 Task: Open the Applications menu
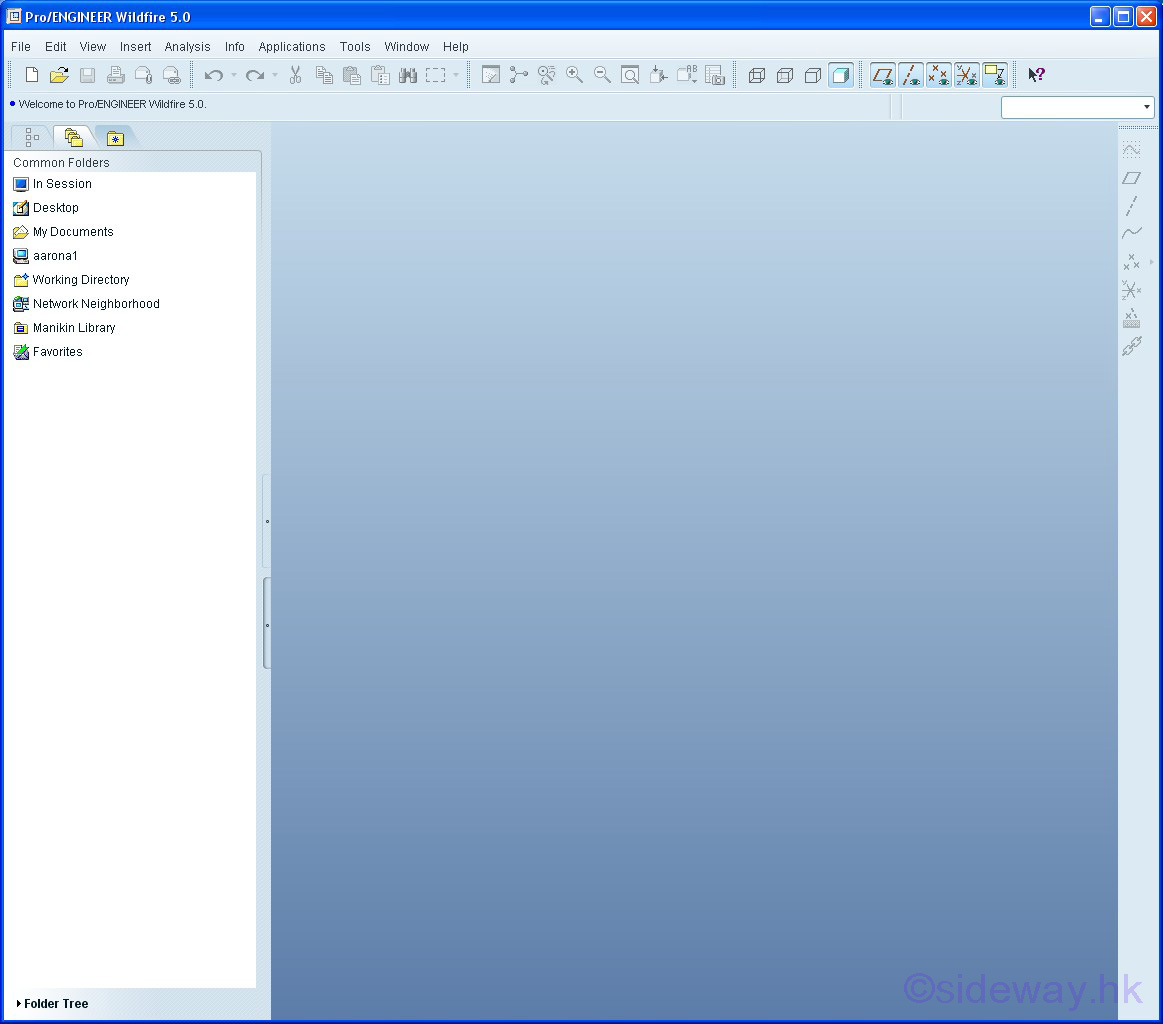291,47
